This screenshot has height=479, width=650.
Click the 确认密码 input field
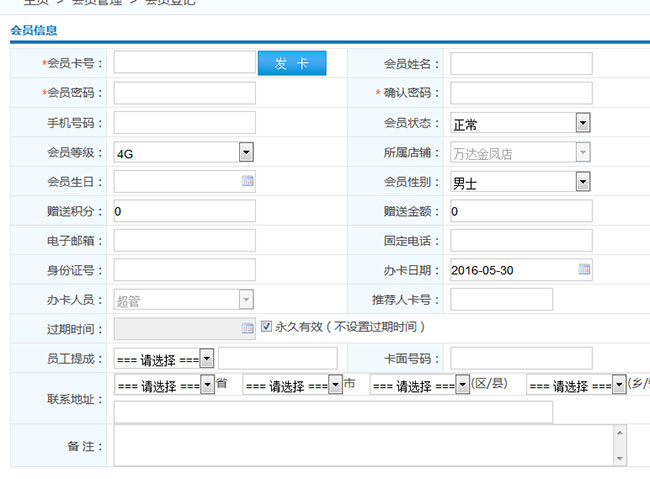pos(521,93)
